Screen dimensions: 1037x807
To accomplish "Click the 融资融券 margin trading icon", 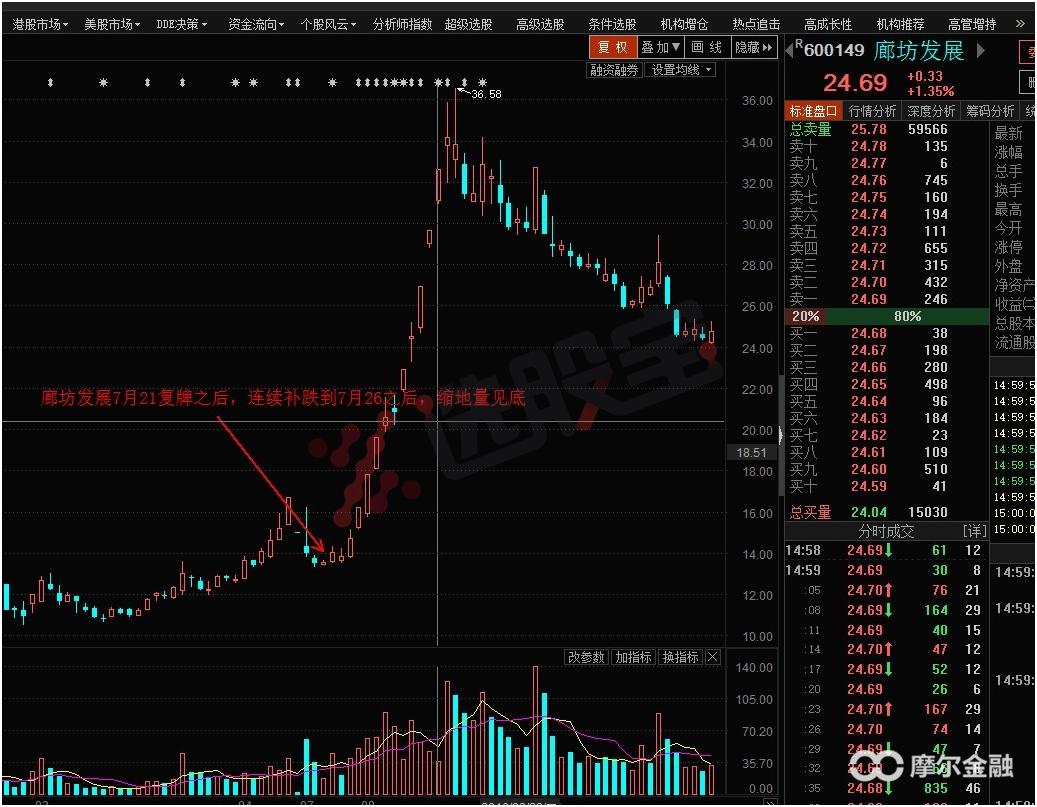I will 614,69.
